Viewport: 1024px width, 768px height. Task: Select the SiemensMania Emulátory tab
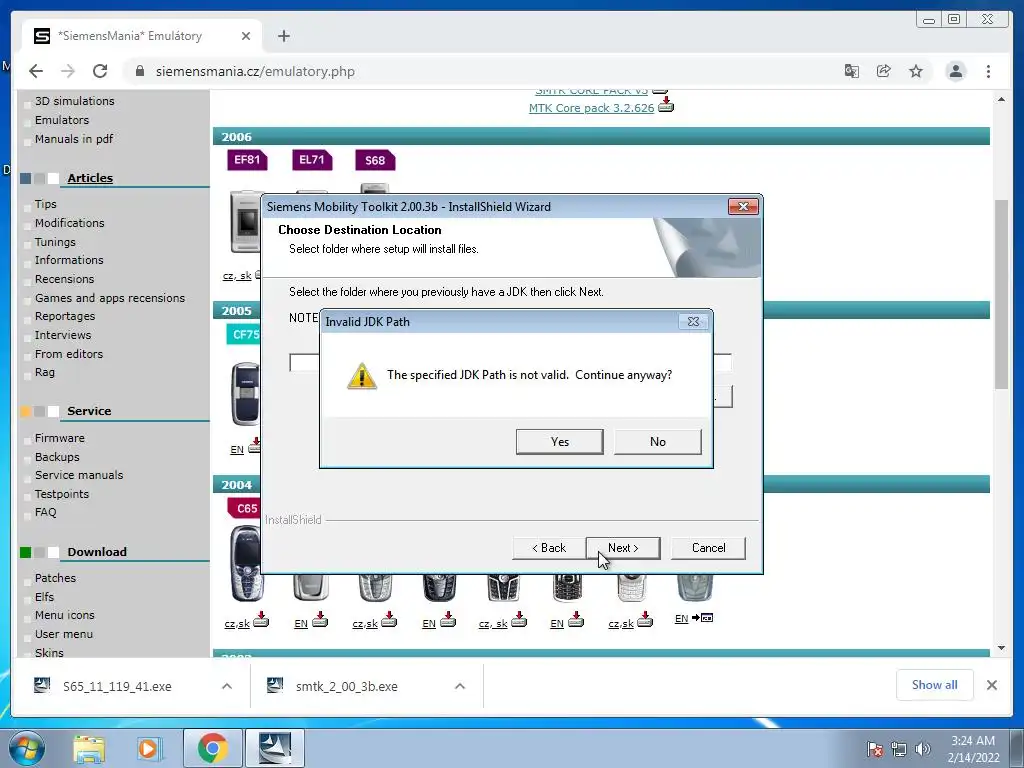pyautogui.click(x=141, y=36)
